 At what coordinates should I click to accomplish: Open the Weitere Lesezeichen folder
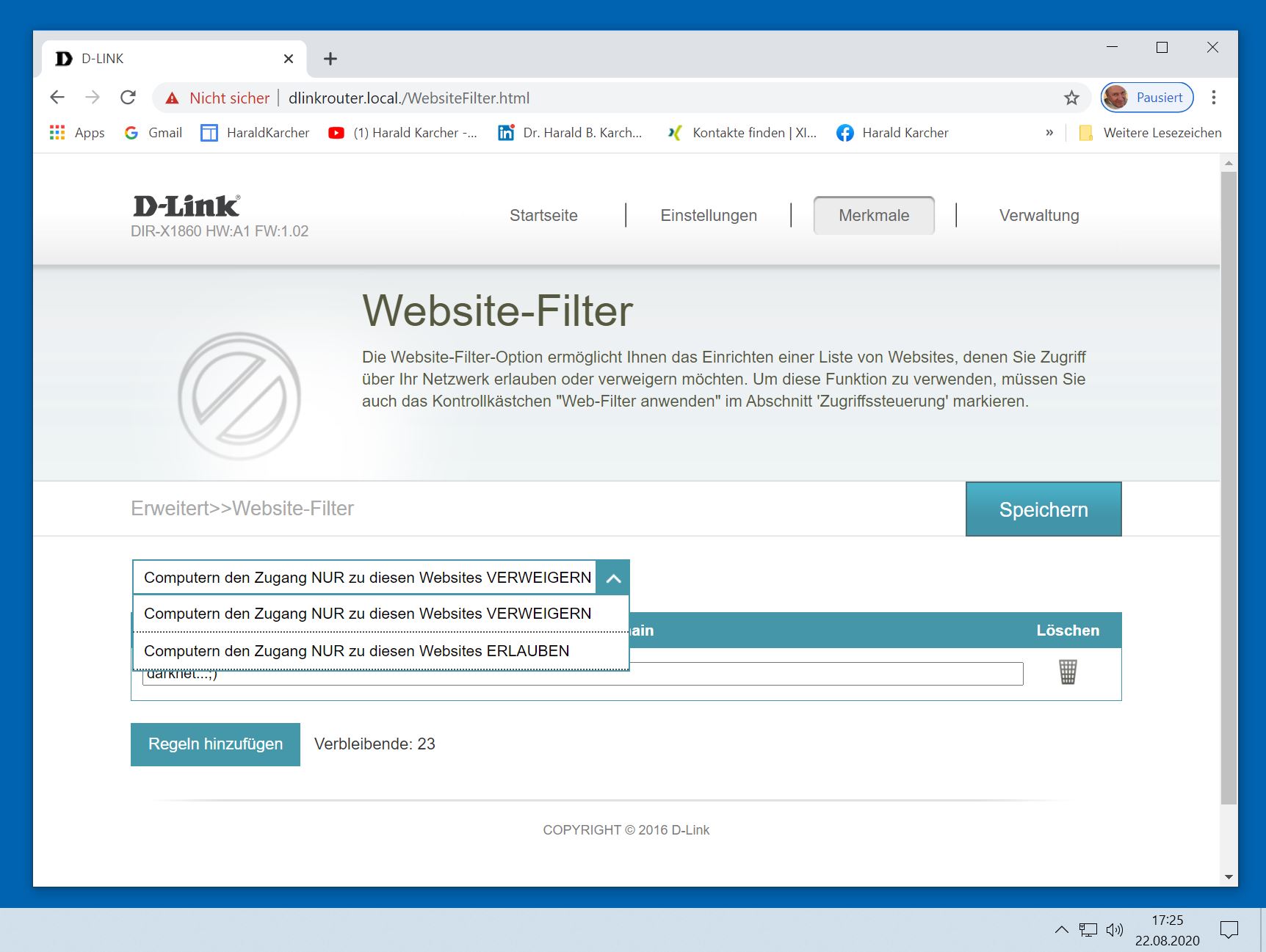click(x=1150, y=133)
